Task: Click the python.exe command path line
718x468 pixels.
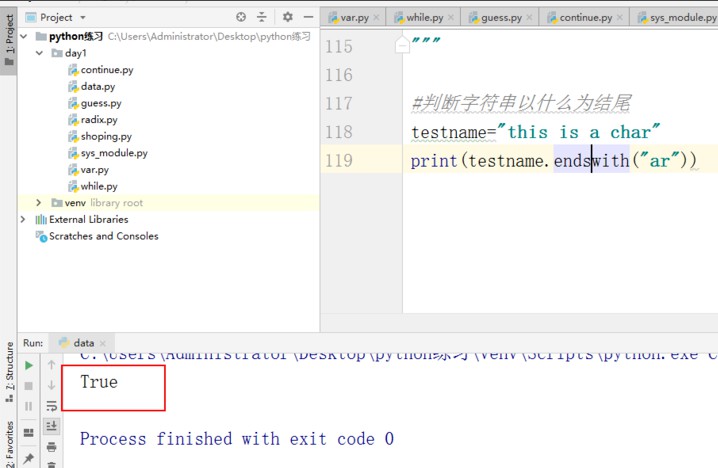Action: click(398, 355)
